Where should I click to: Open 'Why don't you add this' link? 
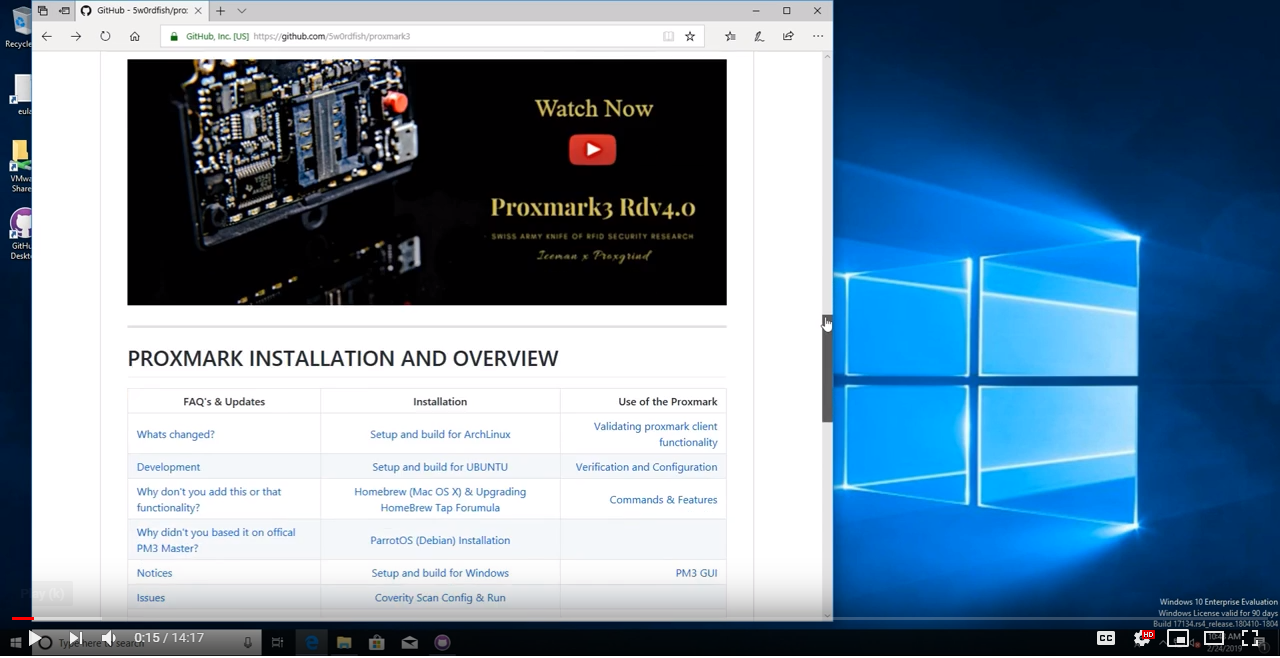point(209,500)
